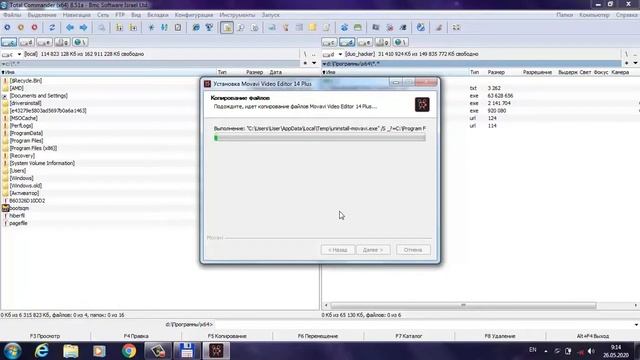Image resolution: width=640 pixels, height=360 pixels.
Task: Go forward with the blue right arrow
Action: pos(84,27)
